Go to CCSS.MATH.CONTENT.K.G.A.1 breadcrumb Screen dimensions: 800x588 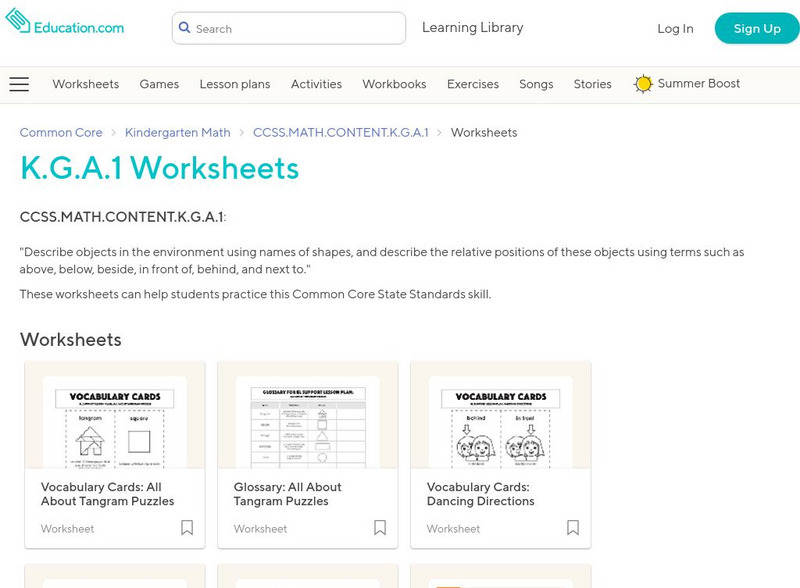341,133
